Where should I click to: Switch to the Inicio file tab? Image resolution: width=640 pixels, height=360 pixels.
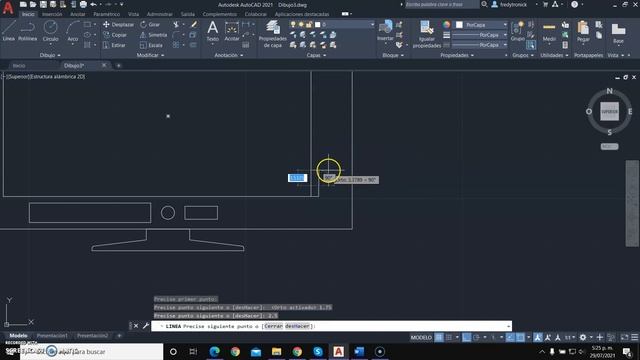(x=19, y=65)
